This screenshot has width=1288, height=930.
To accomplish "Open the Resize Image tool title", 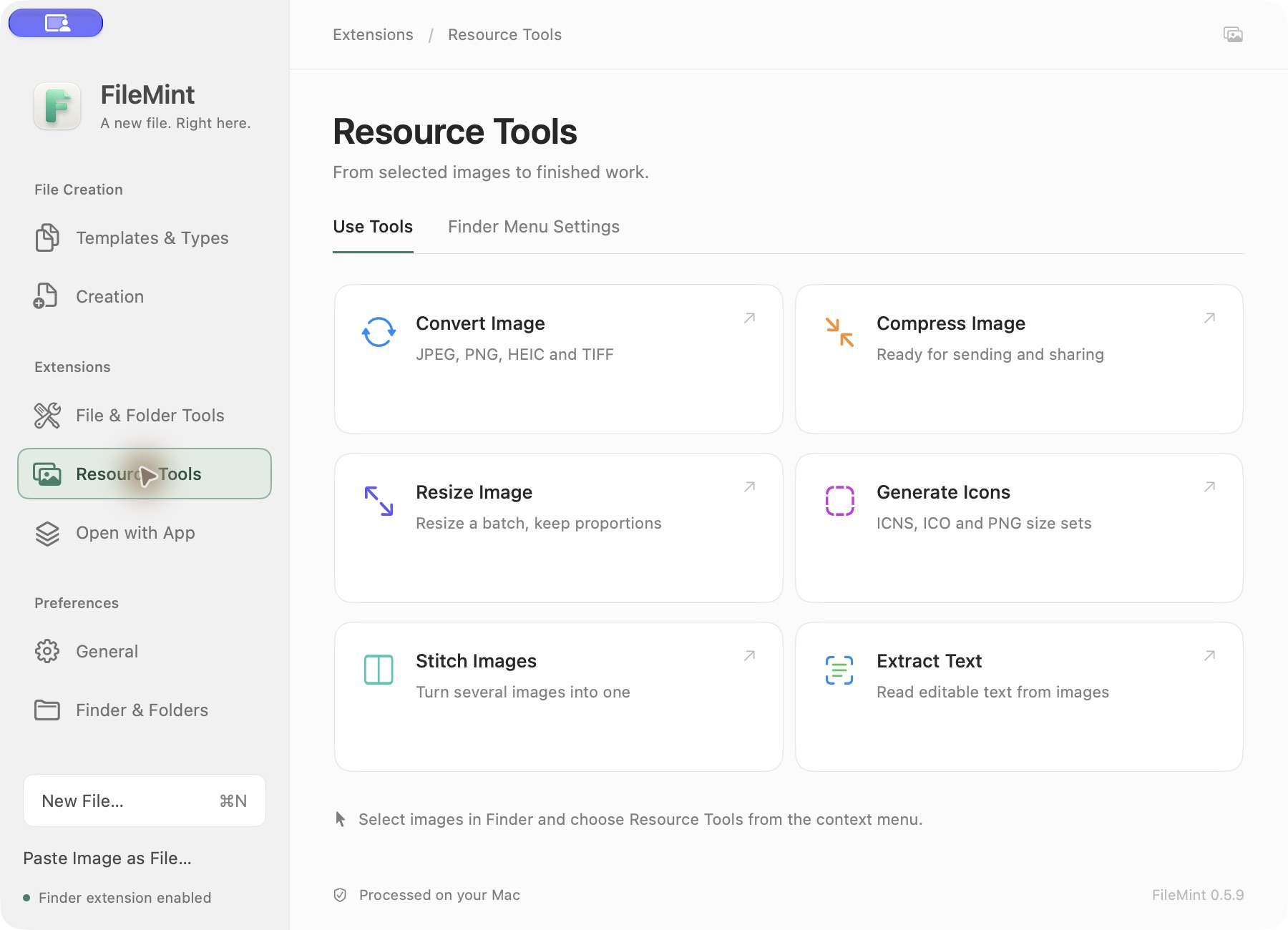I will coord(474,492).
